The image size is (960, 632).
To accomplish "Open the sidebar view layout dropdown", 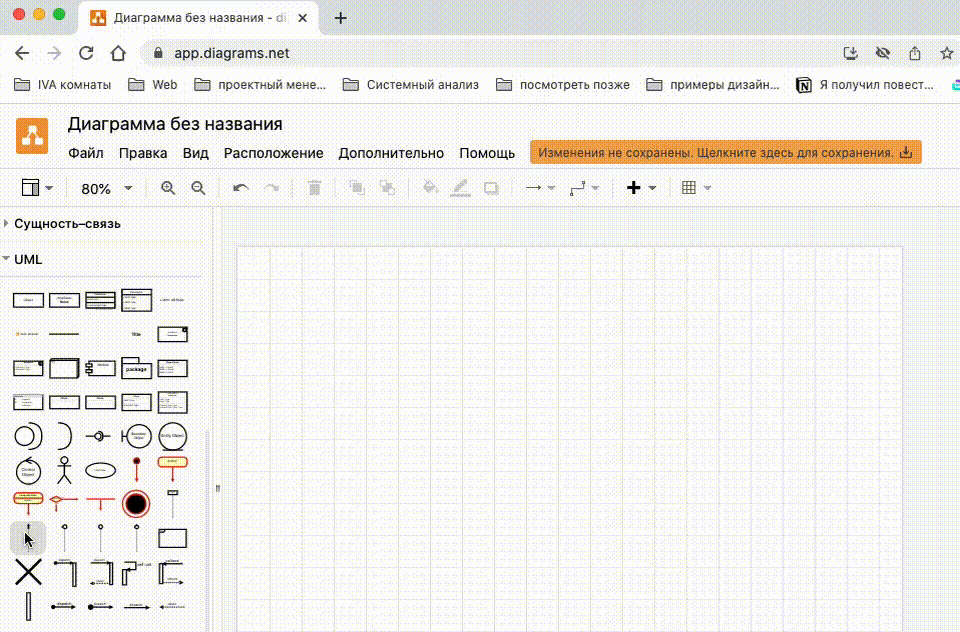I will point(37,188).
